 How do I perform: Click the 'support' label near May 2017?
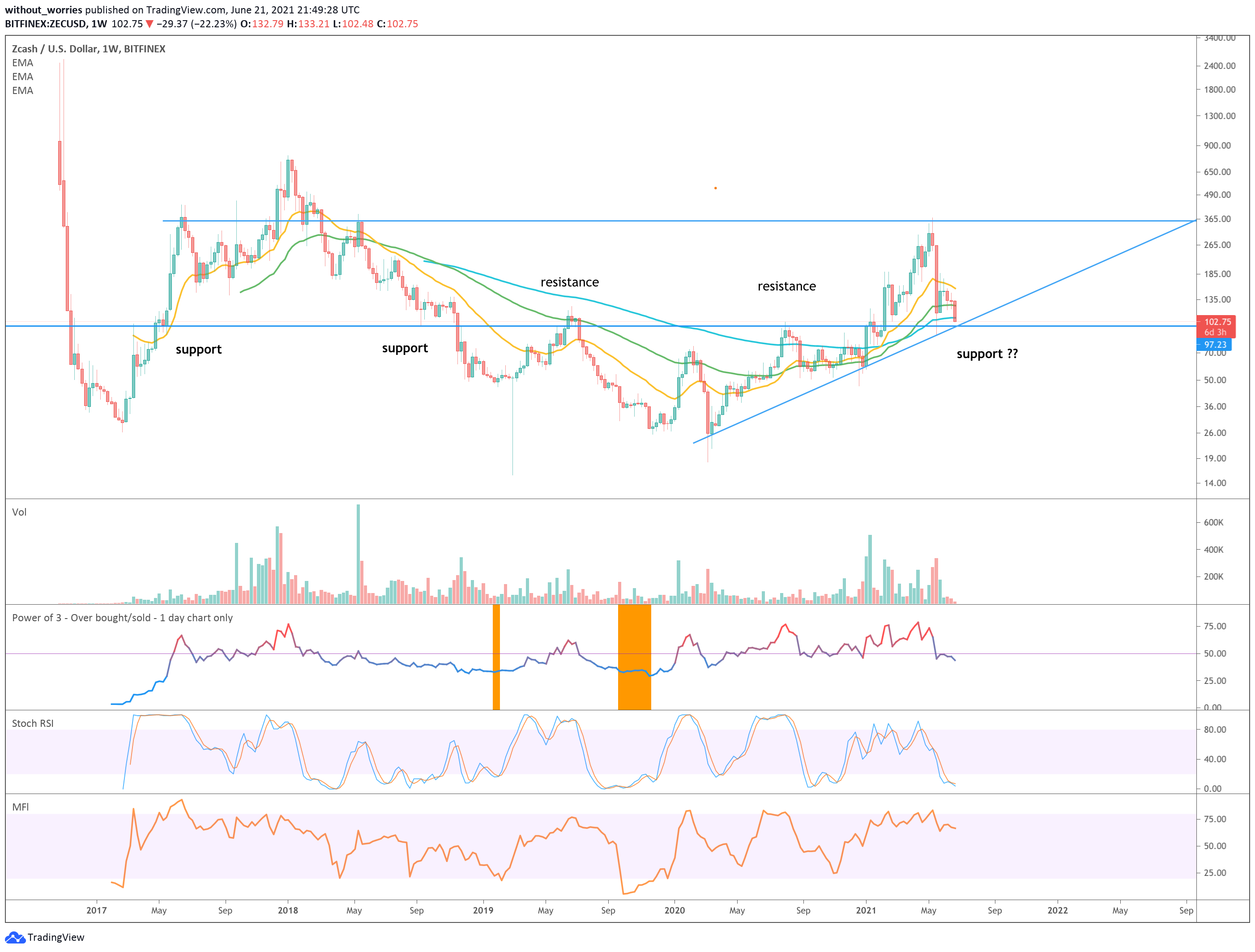[x=199, y=350]
